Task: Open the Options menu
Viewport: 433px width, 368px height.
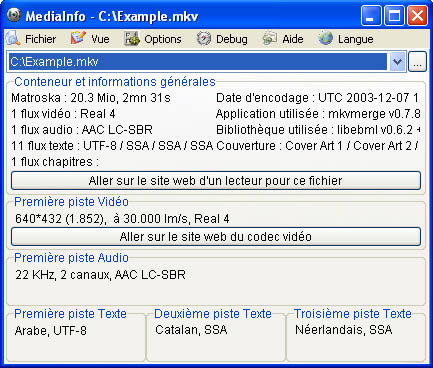Action: click(x=163, y=39)
